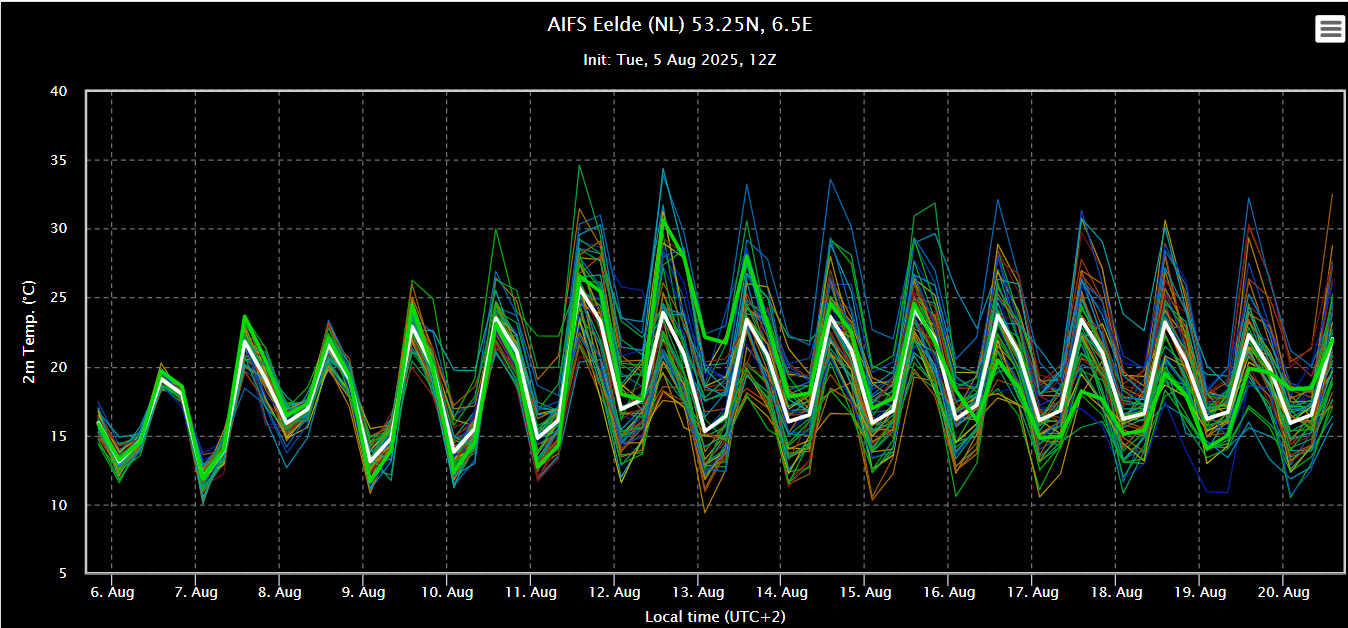Screen dimensions: 1348x628
Task: Click the 9. Aug x-axis label
Action: 362,593
